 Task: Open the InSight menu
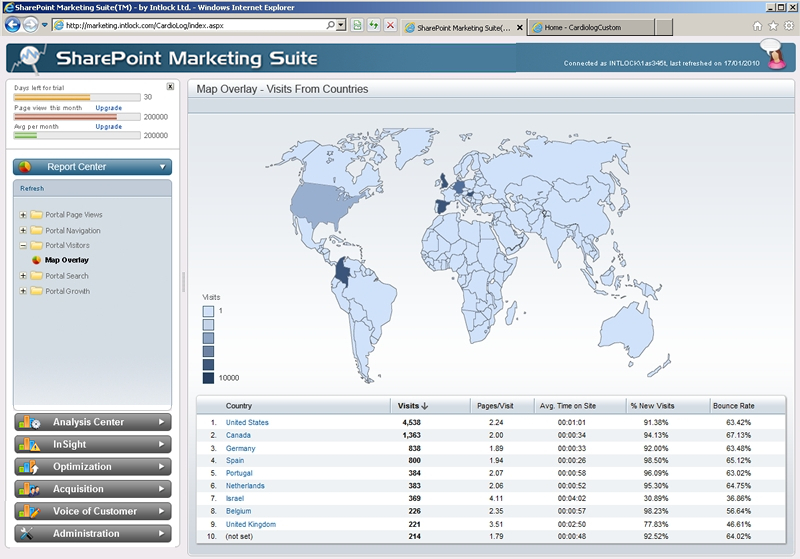93,444
